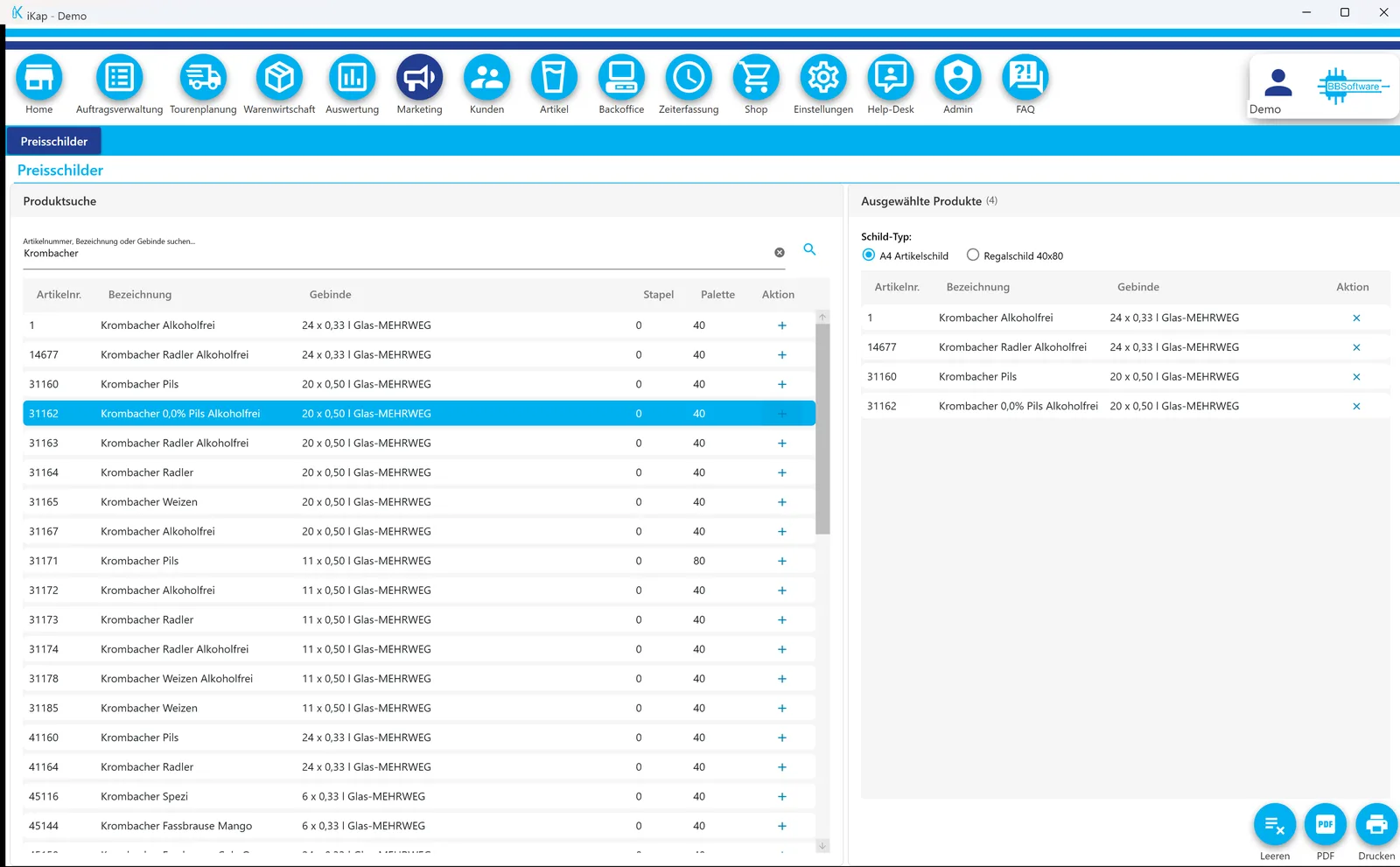Click the Palette column header
Image resolution: width=1400 pixels, height=867 pixels.
[717, 295]
